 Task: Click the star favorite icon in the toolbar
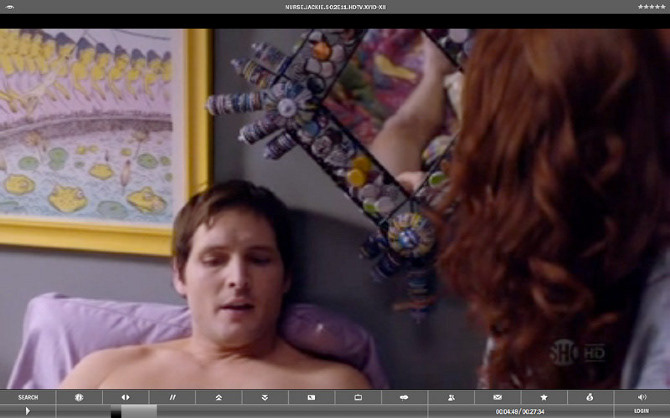point(544,397)
